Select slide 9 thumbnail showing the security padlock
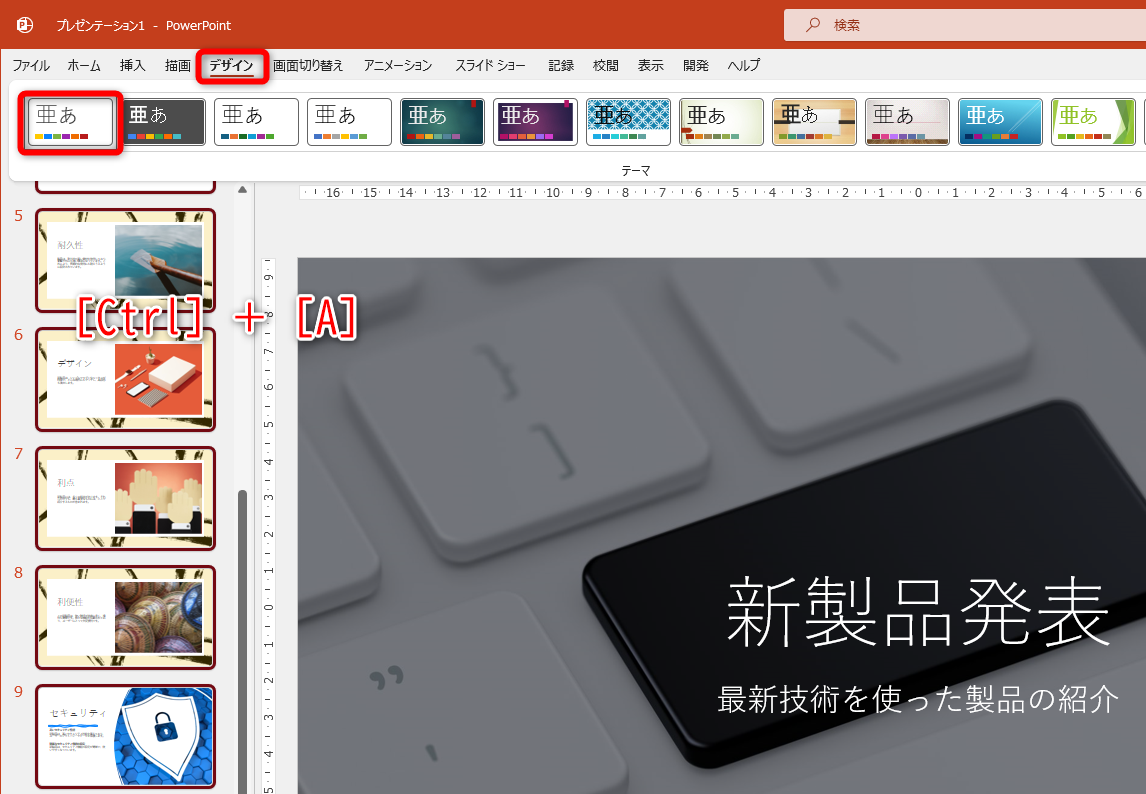This screenshot has width=1146, height=794. [x=124, y=737]
